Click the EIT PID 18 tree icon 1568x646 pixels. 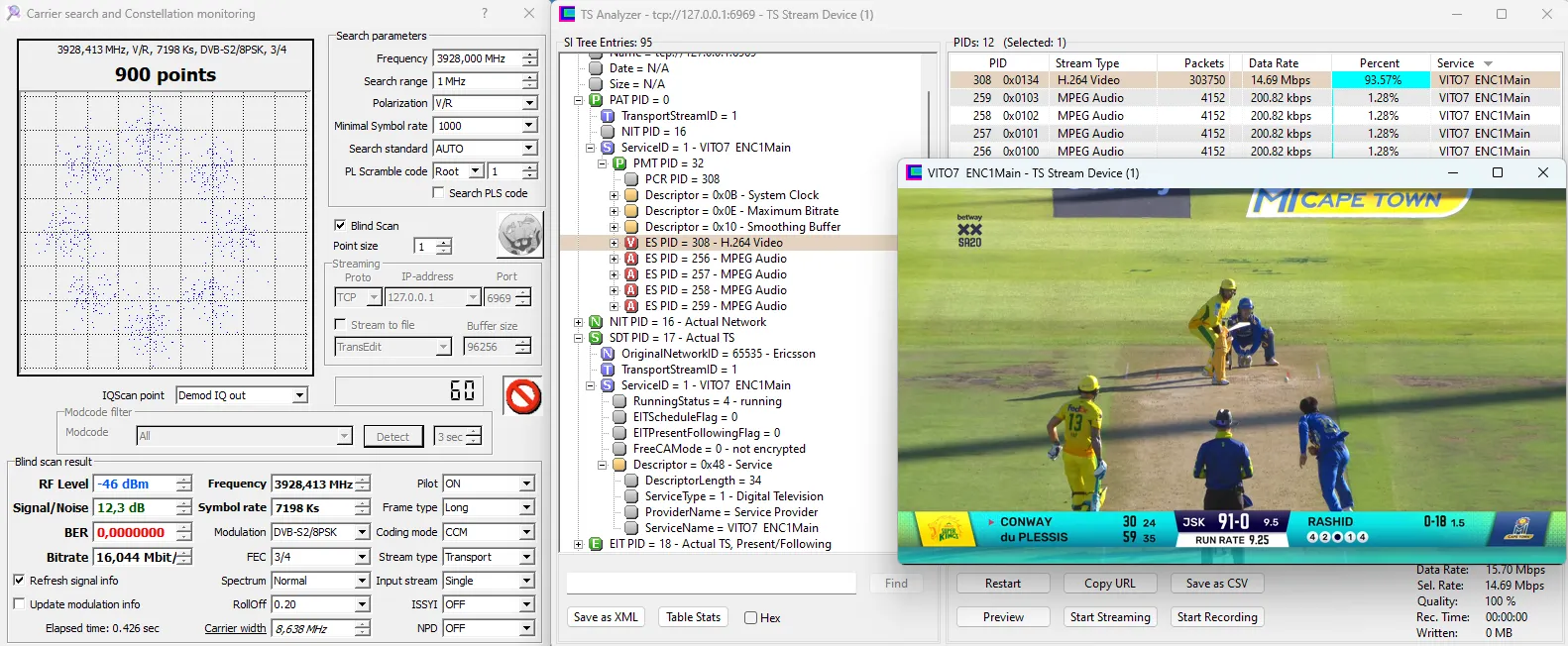[x=596, y=544]
